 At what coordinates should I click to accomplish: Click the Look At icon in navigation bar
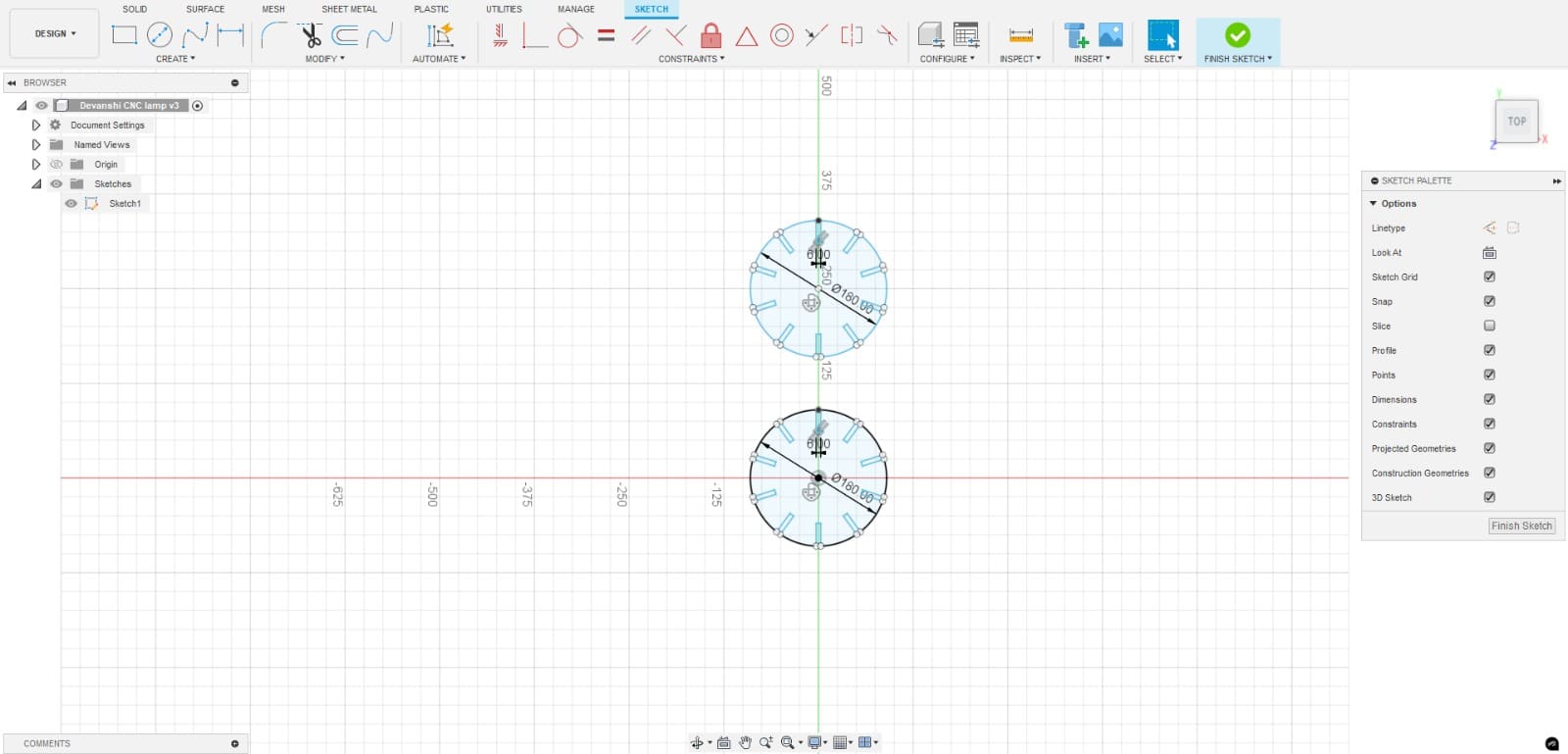[x=724, y=742]
